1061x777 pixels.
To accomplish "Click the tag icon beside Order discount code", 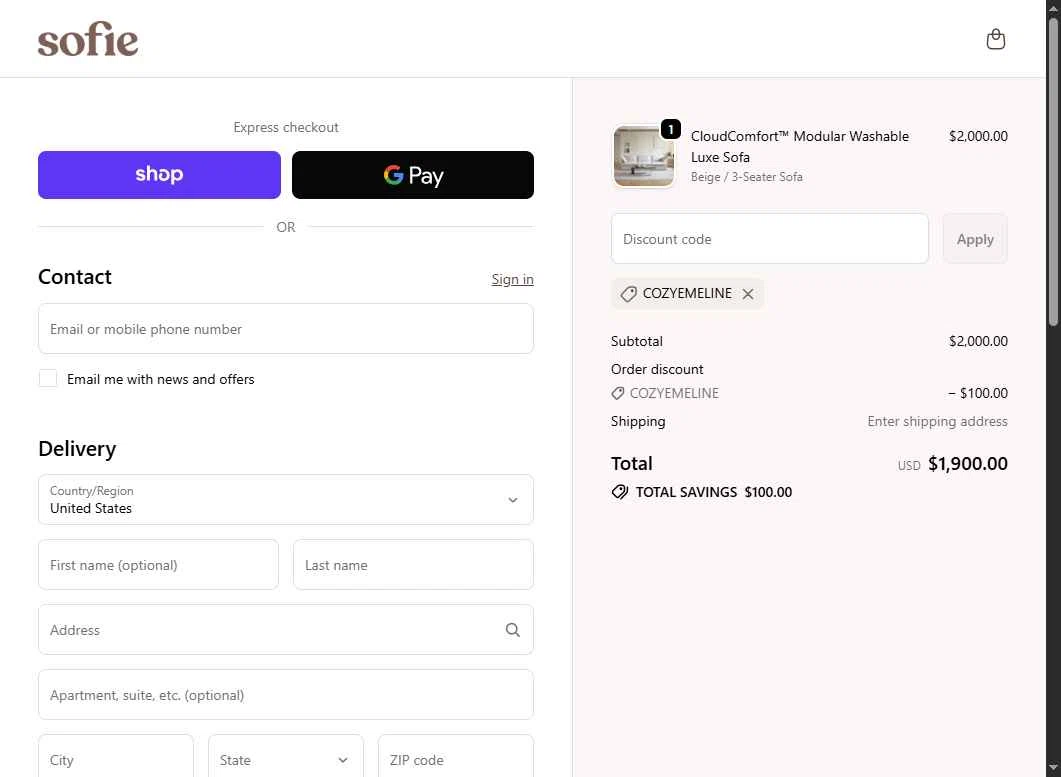I will (x=618, y=393).
